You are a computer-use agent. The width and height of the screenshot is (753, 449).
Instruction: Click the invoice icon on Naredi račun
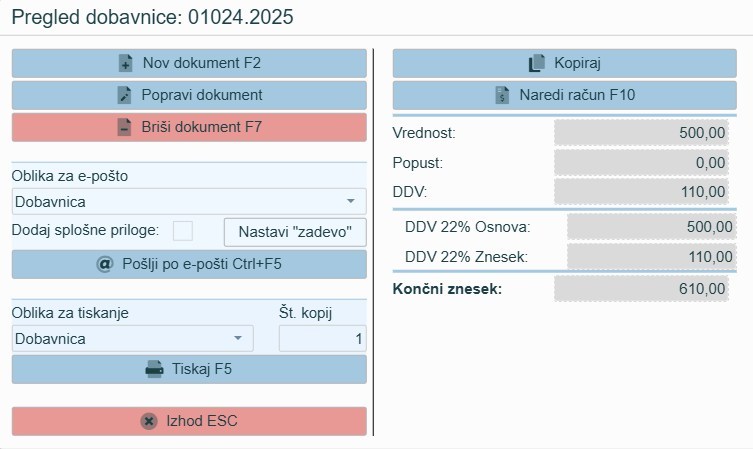pos(502,96)
